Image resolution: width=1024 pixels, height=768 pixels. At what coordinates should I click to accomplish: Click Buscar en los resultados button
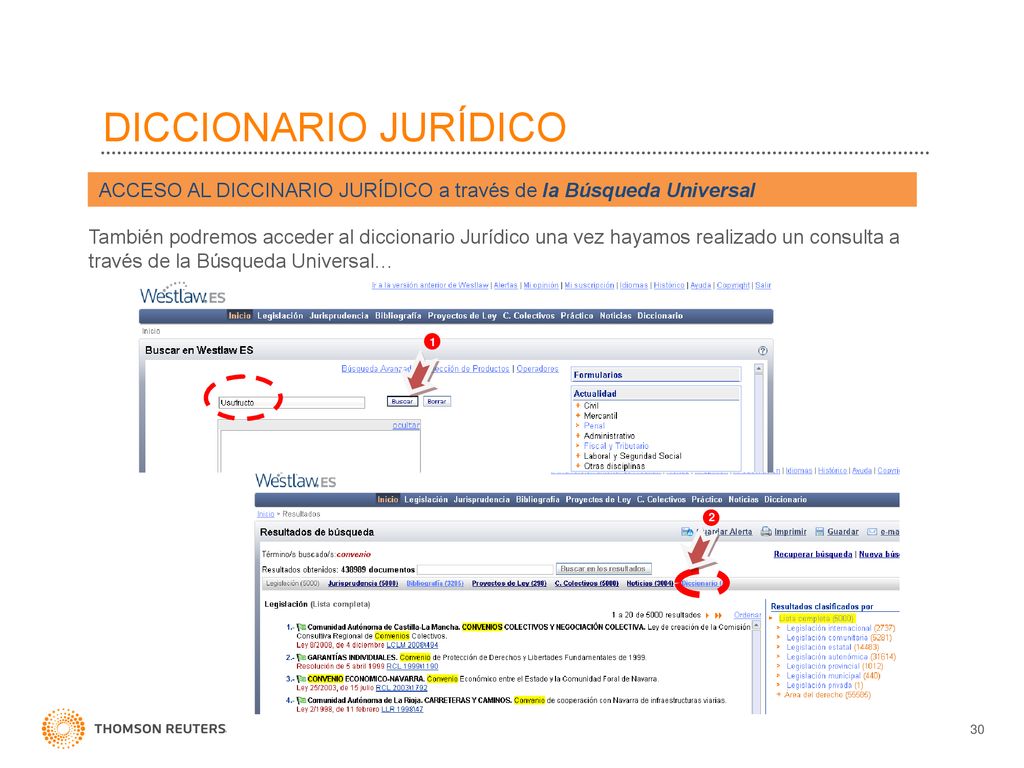[x=603, y=569]
